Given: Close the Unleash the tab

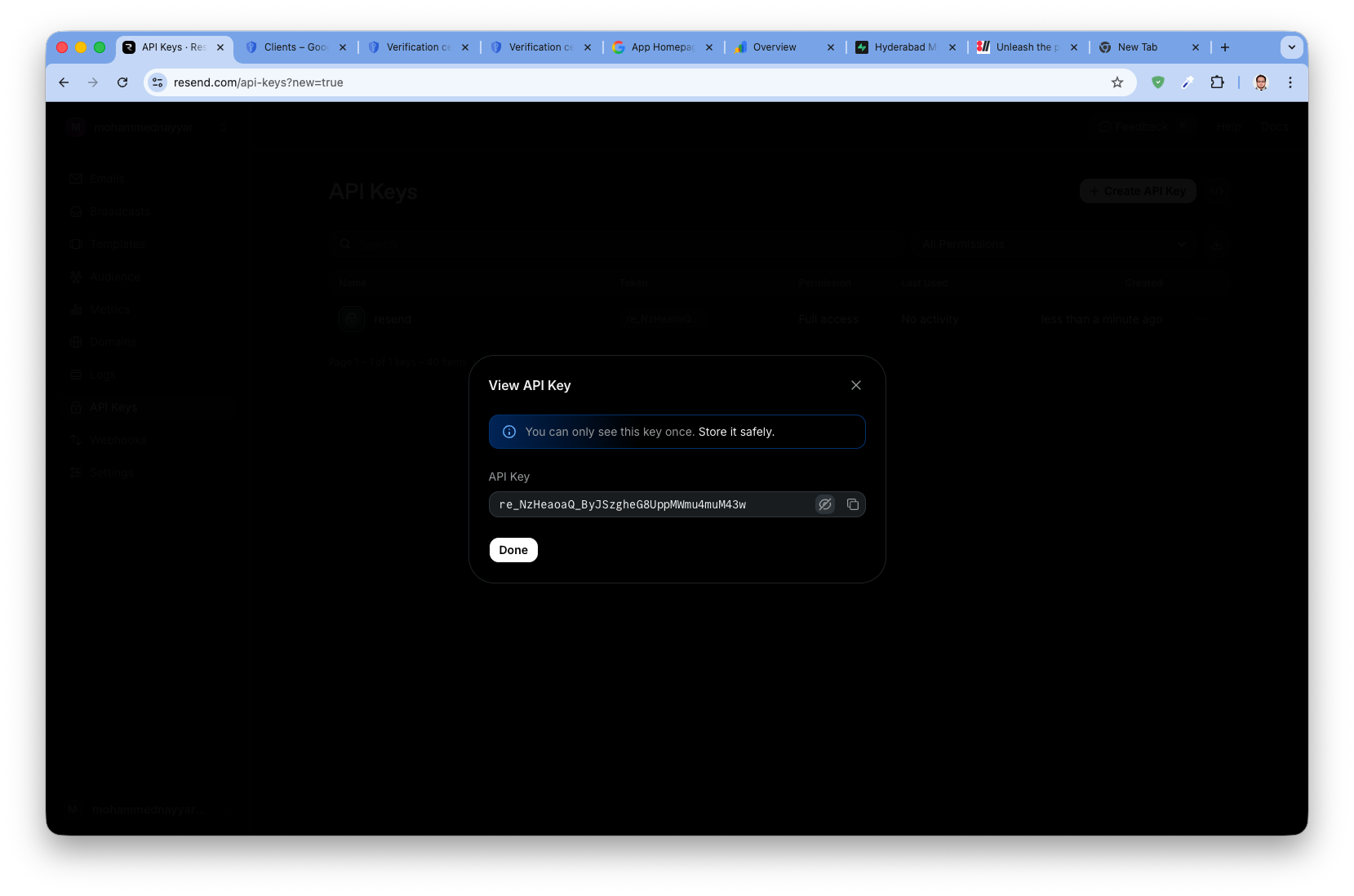Looking at the screenshot, I should [1074, 47].
